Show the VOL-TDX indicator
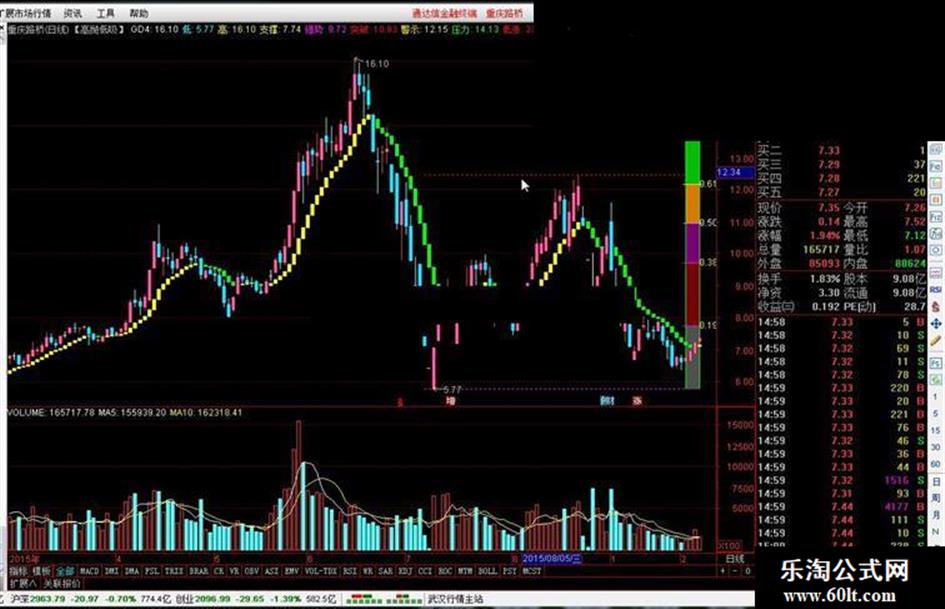This screenshot has width=945, height=609. point(321,570)
